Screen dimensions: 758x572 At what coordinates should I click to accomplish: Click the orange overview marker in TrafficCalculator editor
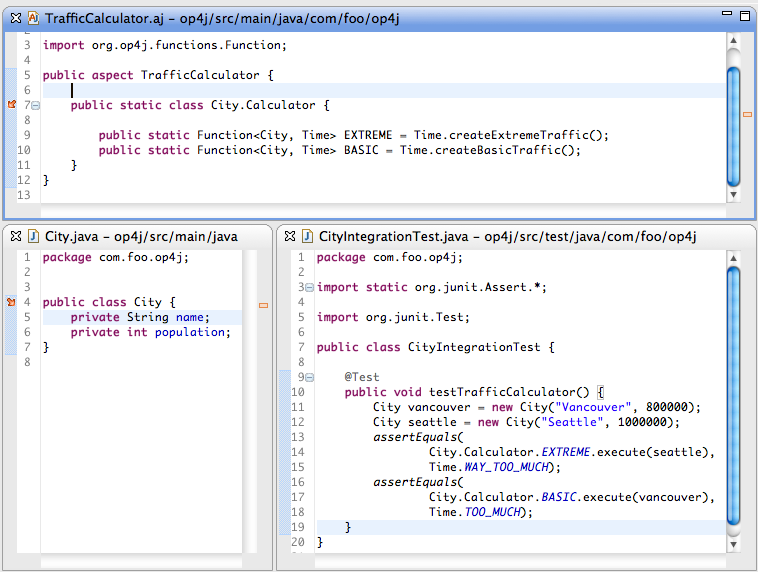click(747, 115)
